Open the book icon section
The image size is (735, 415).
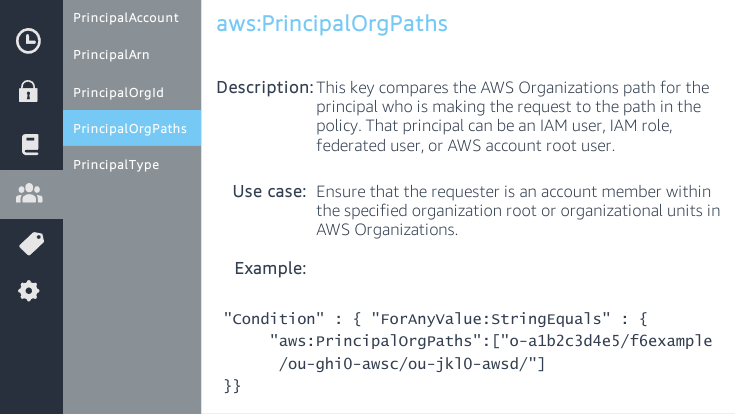click(x=30, y=144)
